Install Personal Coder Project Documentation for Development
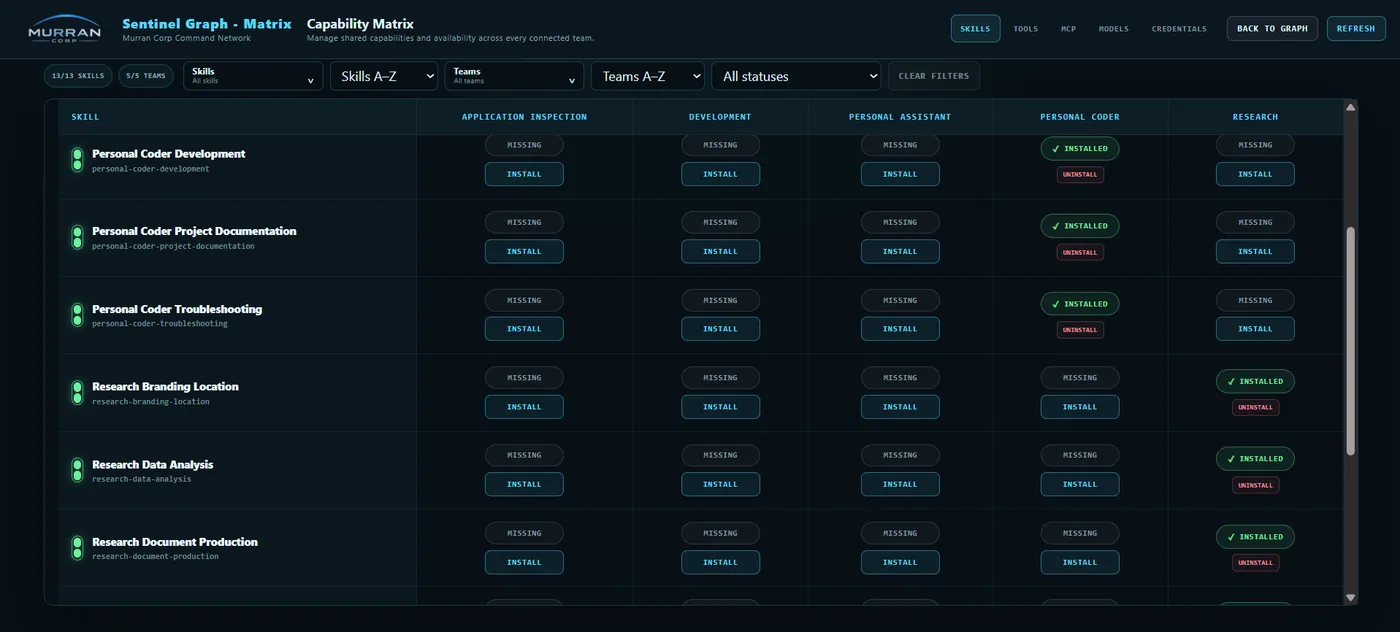Image resolution: width=1400 pixels, height=632 pixels. coord(720,251)
